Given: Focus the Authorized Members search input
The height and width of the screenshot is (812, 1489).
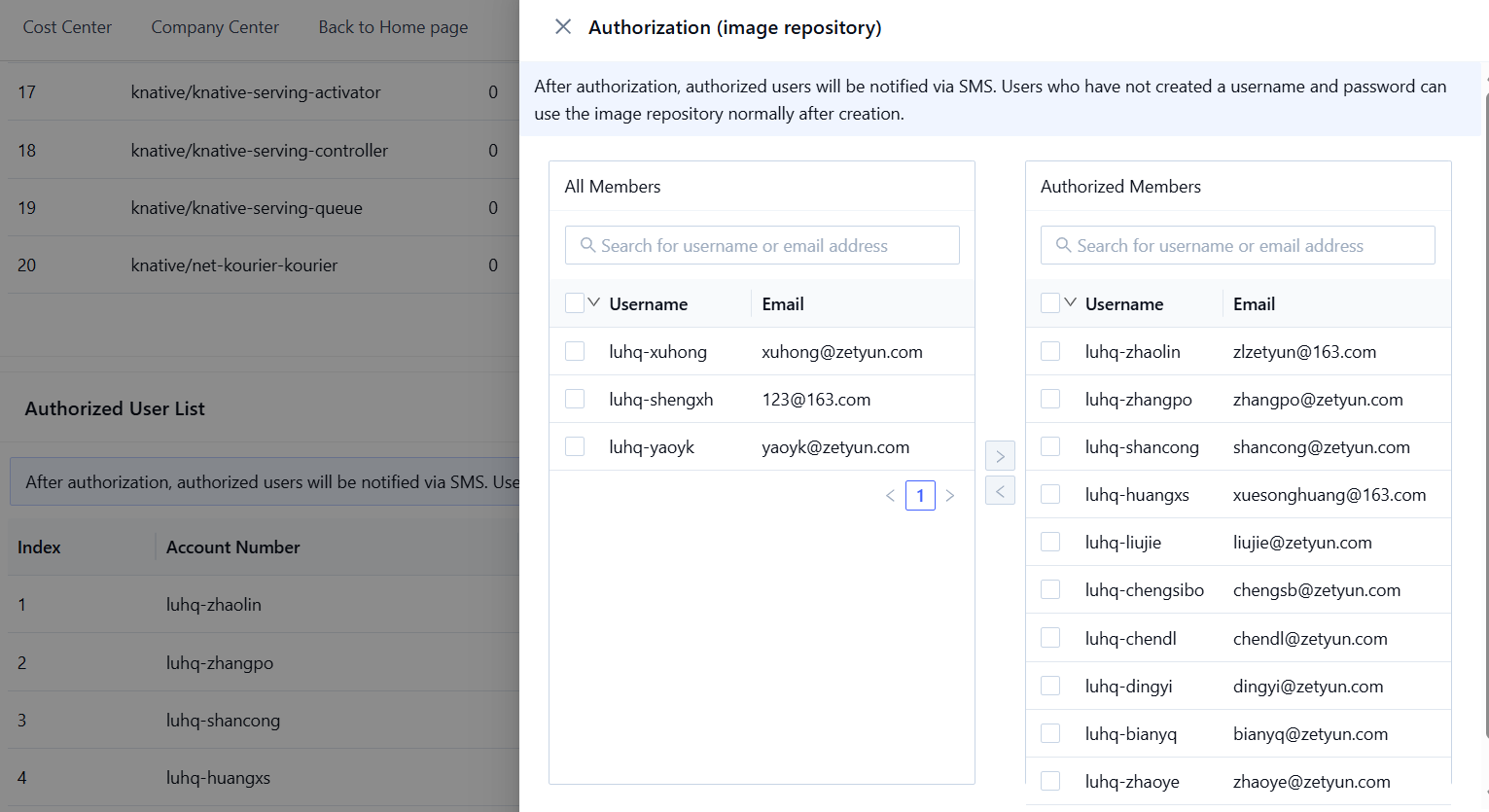Looking at the screenshot, I should [x=1250, y=246].
